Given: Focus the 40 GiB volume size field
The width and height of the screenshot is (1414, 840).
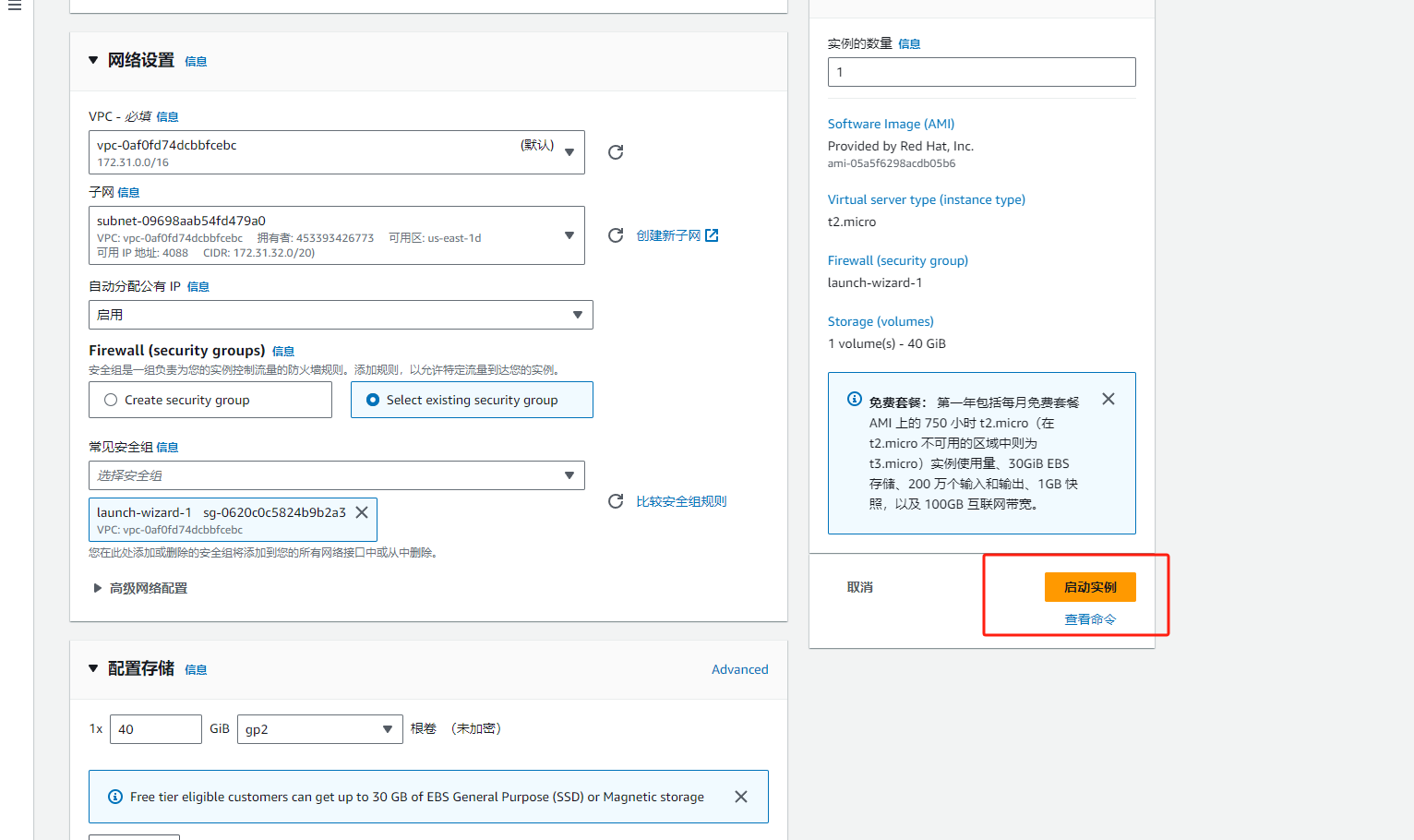Looking at the screenshot, I should tap(156, 729).
